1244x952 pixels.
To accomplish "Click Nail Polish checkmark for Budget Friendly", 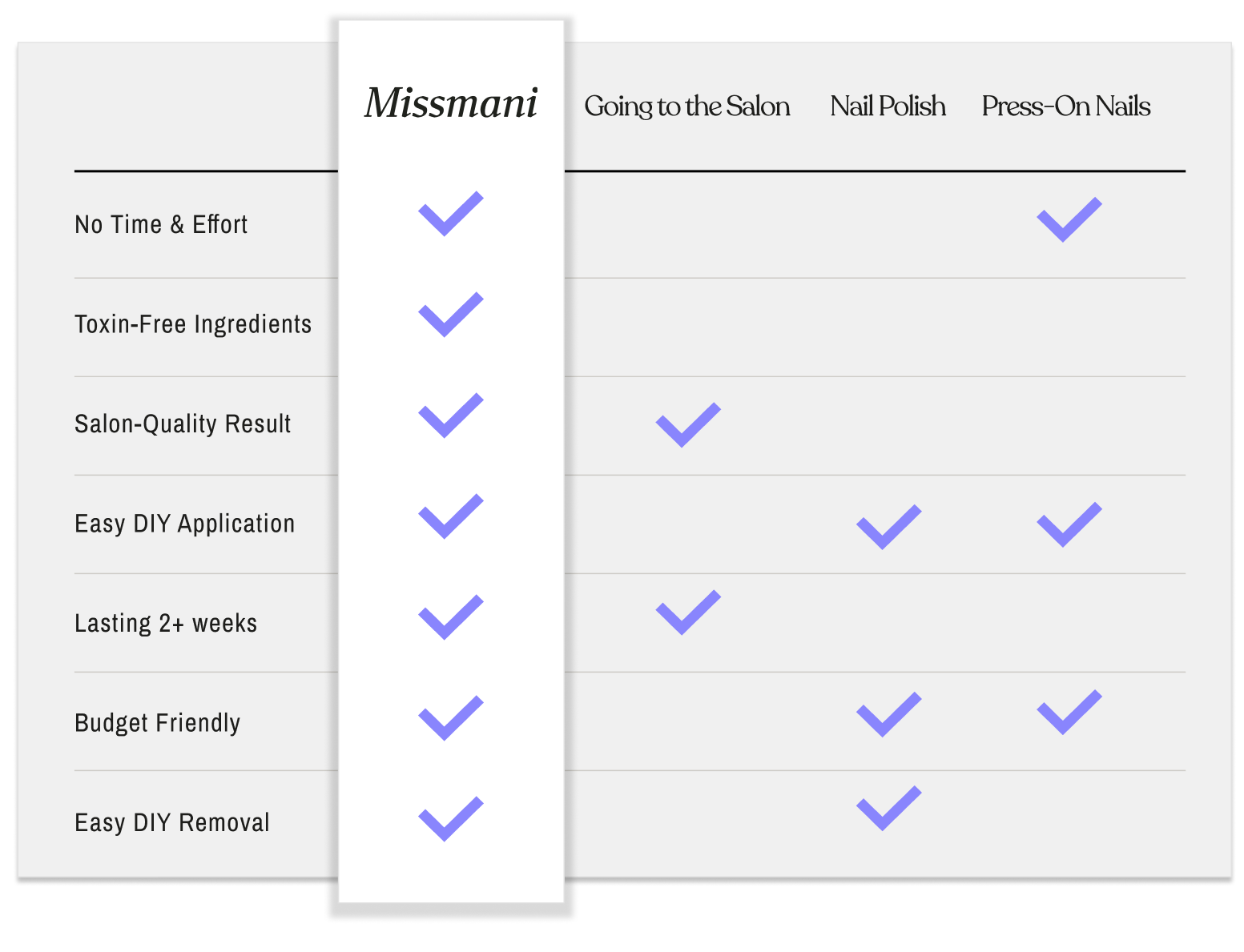I will pos(888,715).
